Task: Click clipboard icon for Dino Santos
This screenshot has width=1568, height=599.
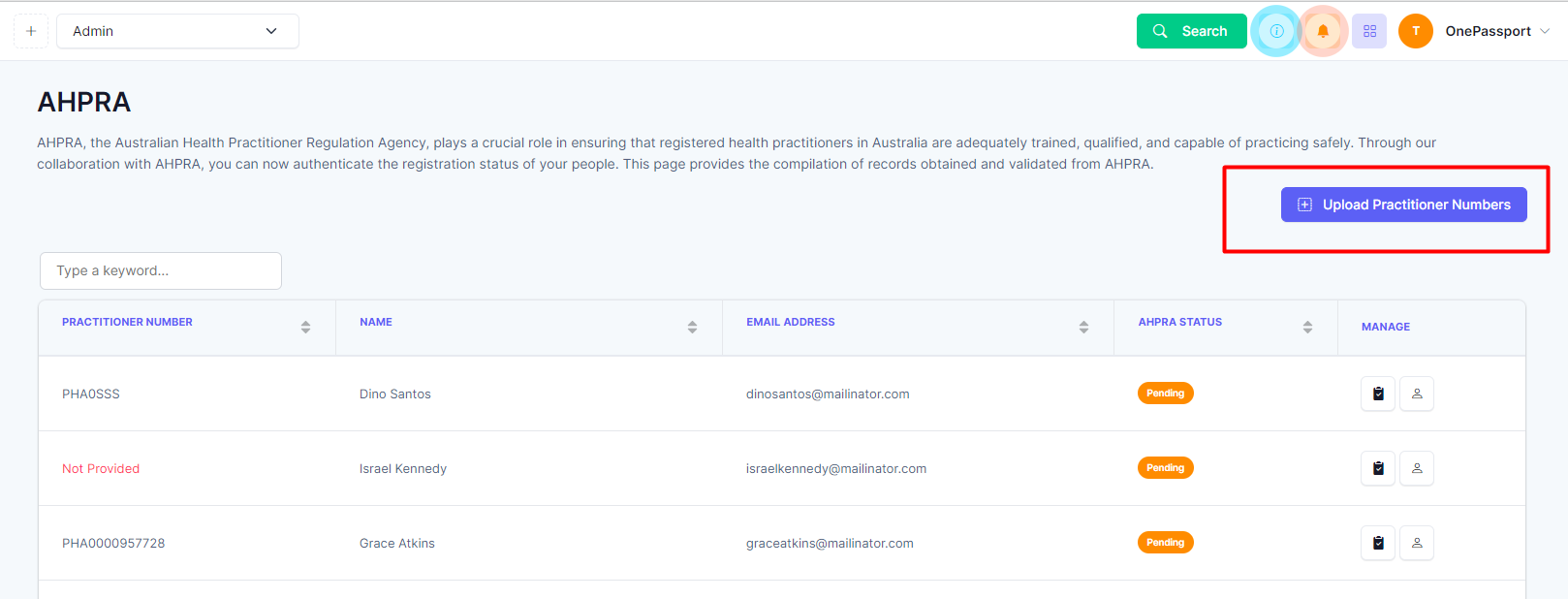Action: [1378, 394]
